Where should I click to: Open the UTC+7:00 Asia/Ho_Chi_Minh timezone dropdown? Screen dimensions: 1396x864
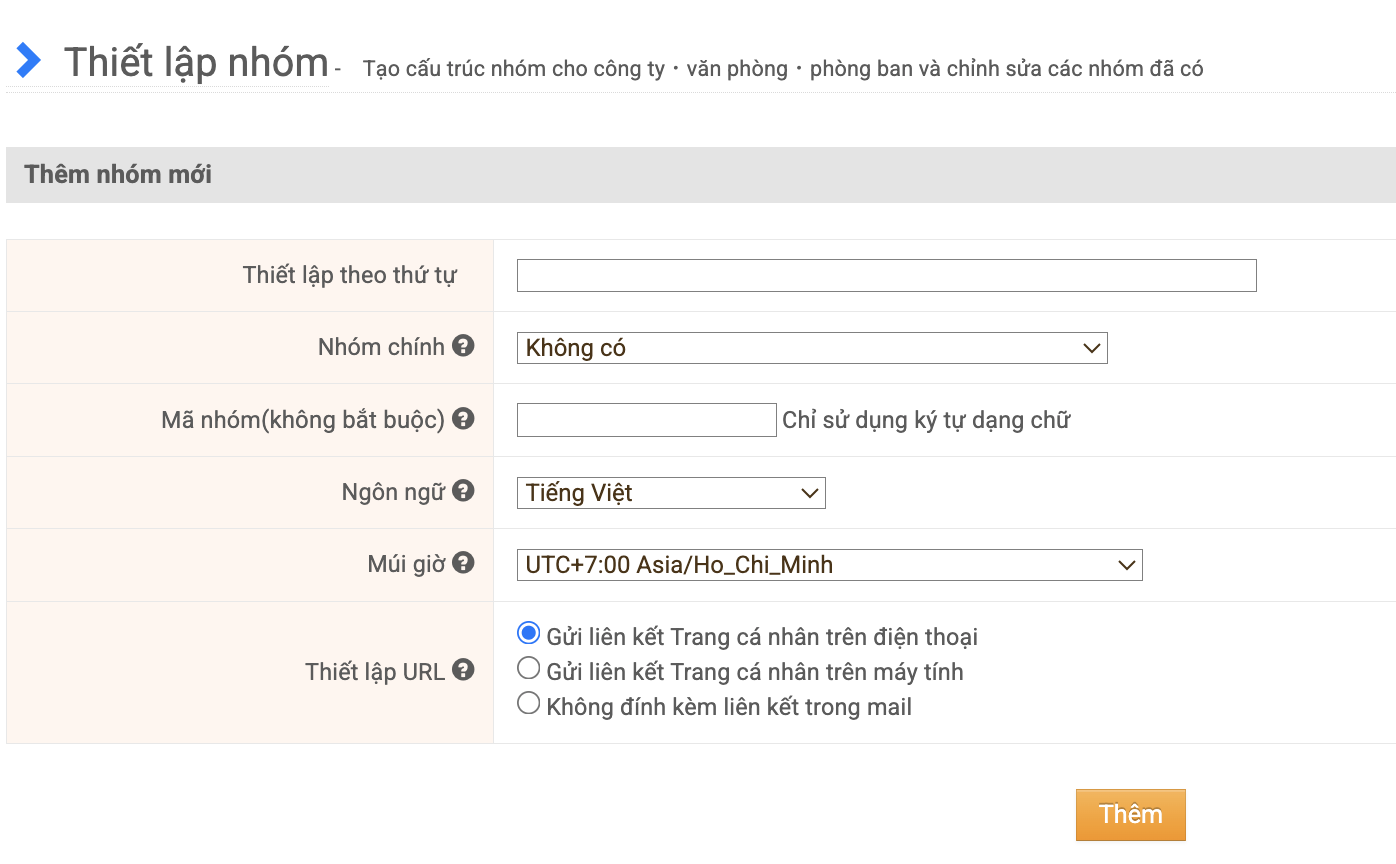coord(828,565)
